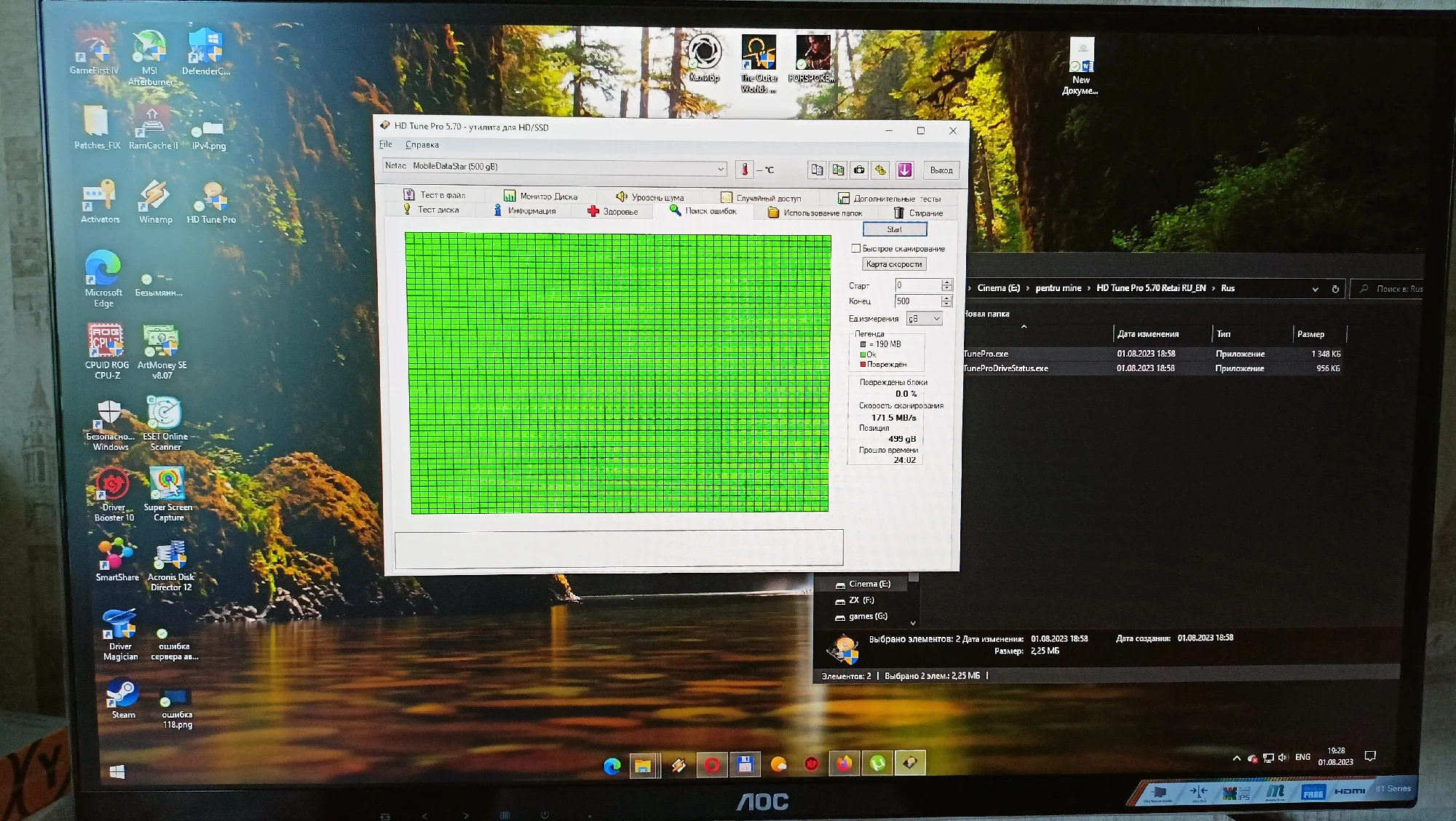This screenshot has width=1456, height=821.
Task: Open Firefox from the taskbar
Action: pos(844,764)
